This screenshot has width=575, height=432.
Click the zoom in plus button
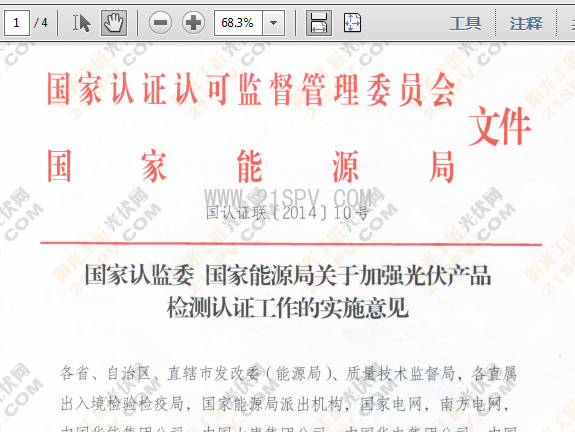click(x=193, y=23)
